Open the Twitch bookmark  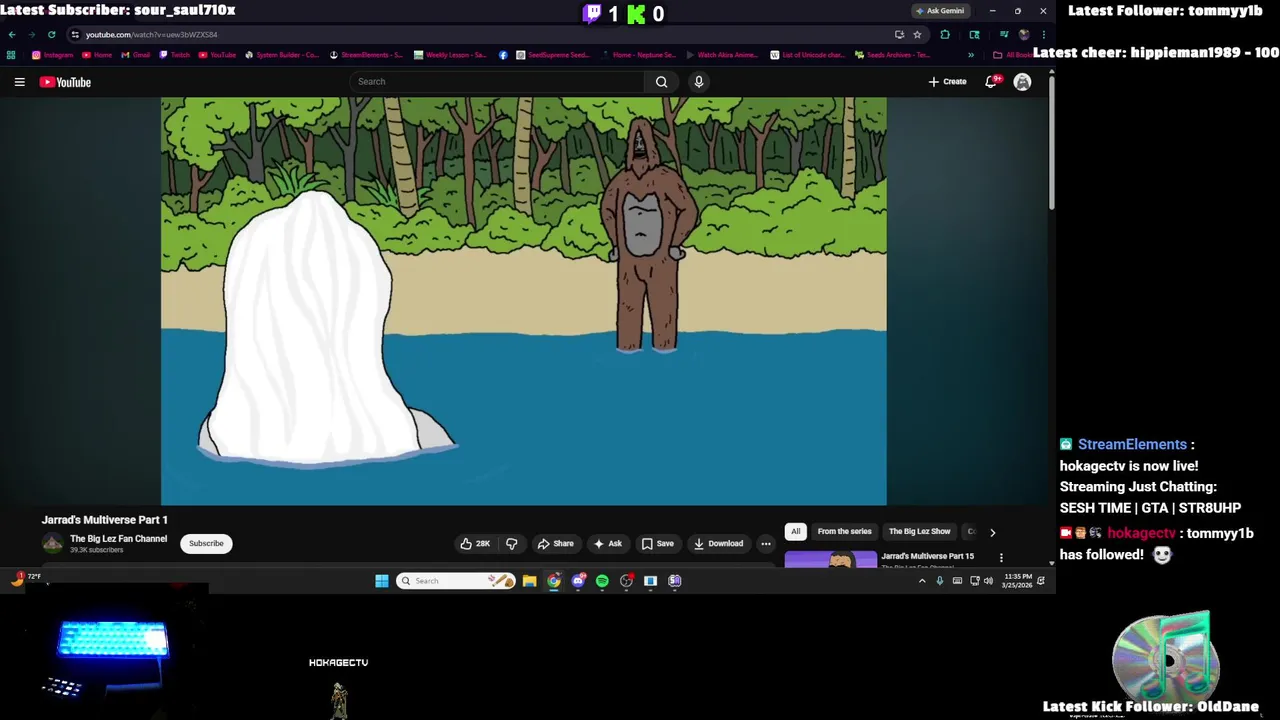175,55
